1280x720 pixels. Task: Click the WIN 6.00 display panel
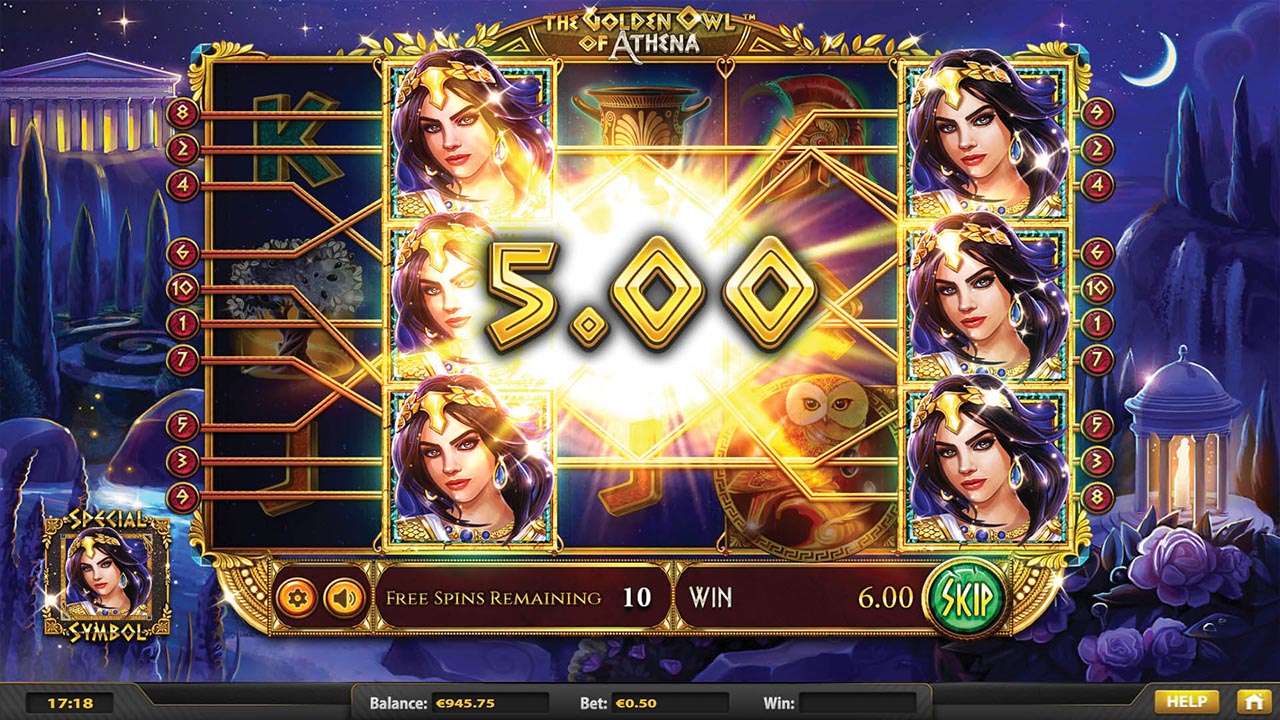[801, 598]
